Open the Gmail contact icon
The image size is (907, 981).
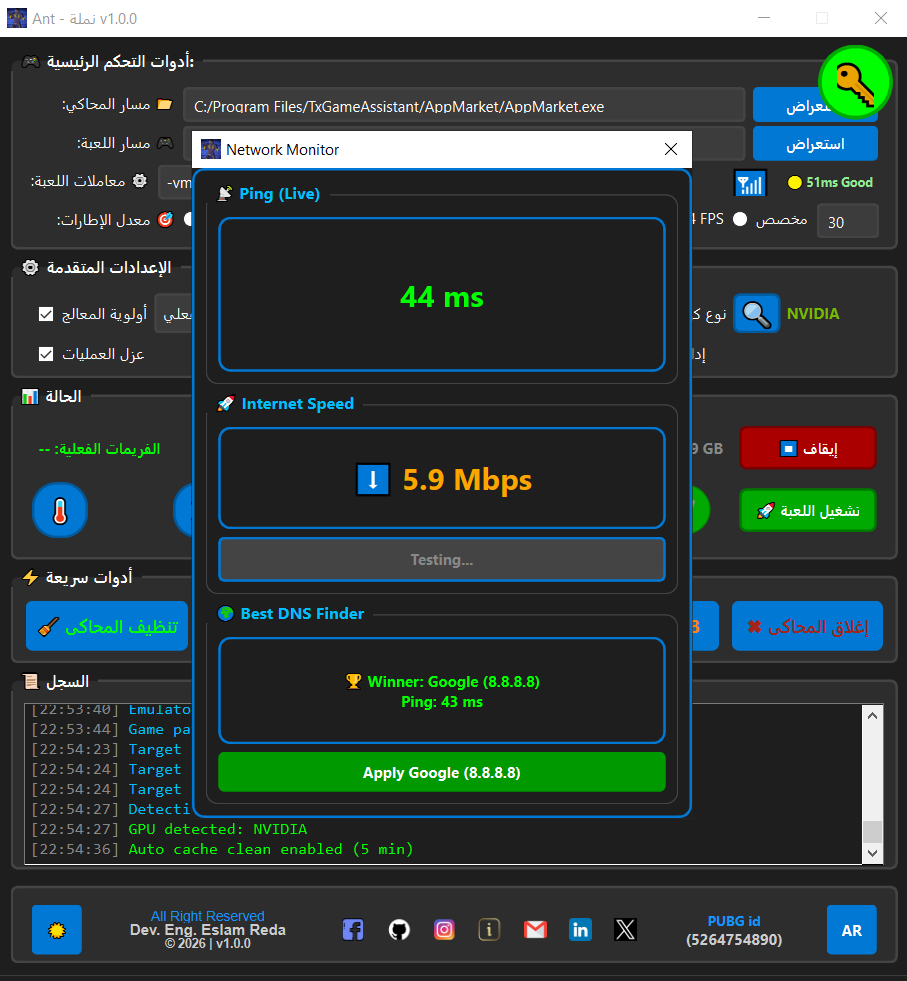pyautogui.click(x=535, y=929)
